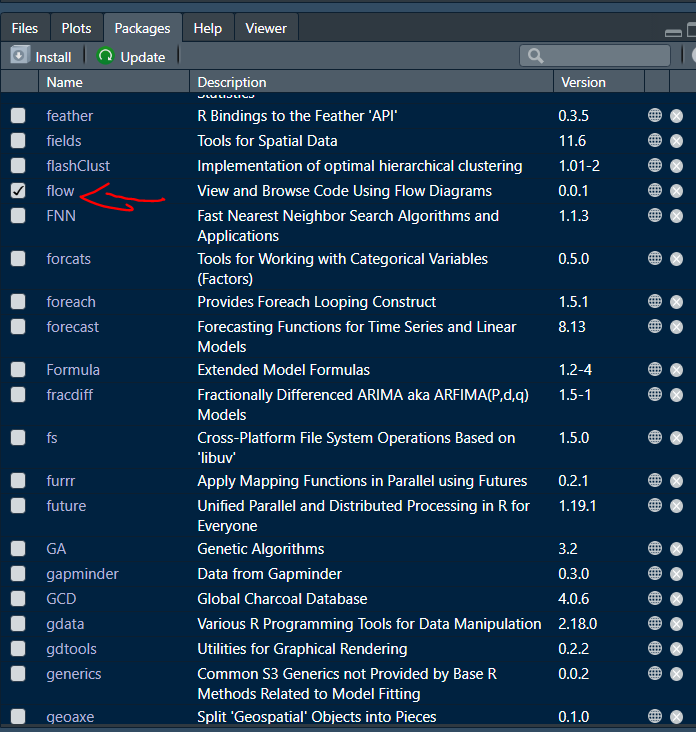The width and height of the screenshot is (700, 732).
Task: Load the feather package checkbox
Action: [x=18, y=116]
